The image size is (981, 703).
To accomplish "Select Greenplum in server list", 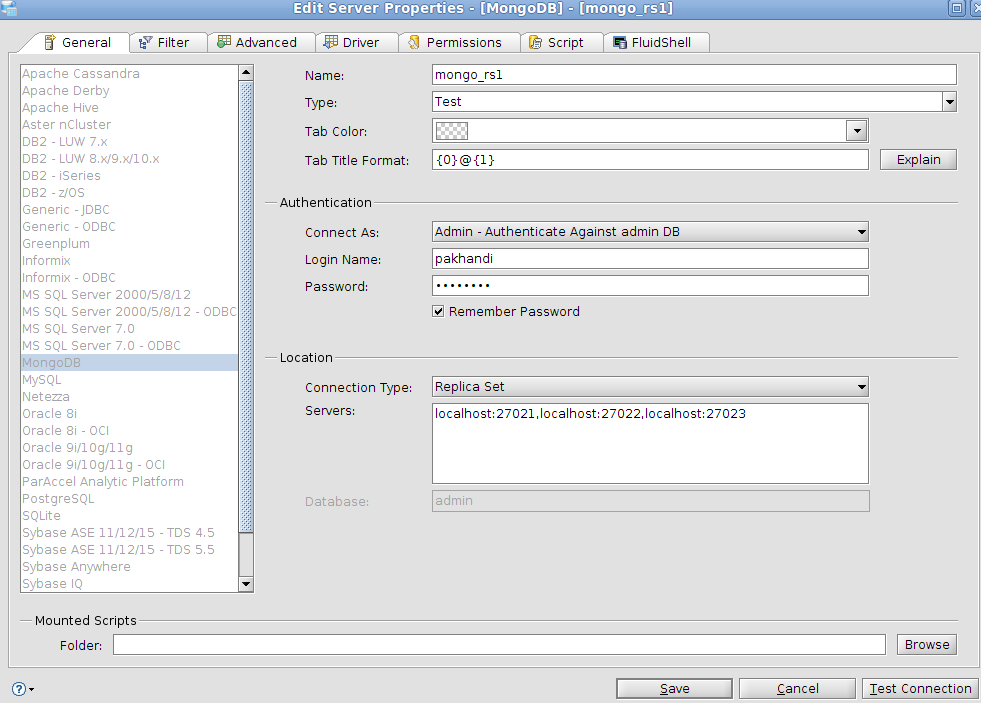I will [130, 244].
